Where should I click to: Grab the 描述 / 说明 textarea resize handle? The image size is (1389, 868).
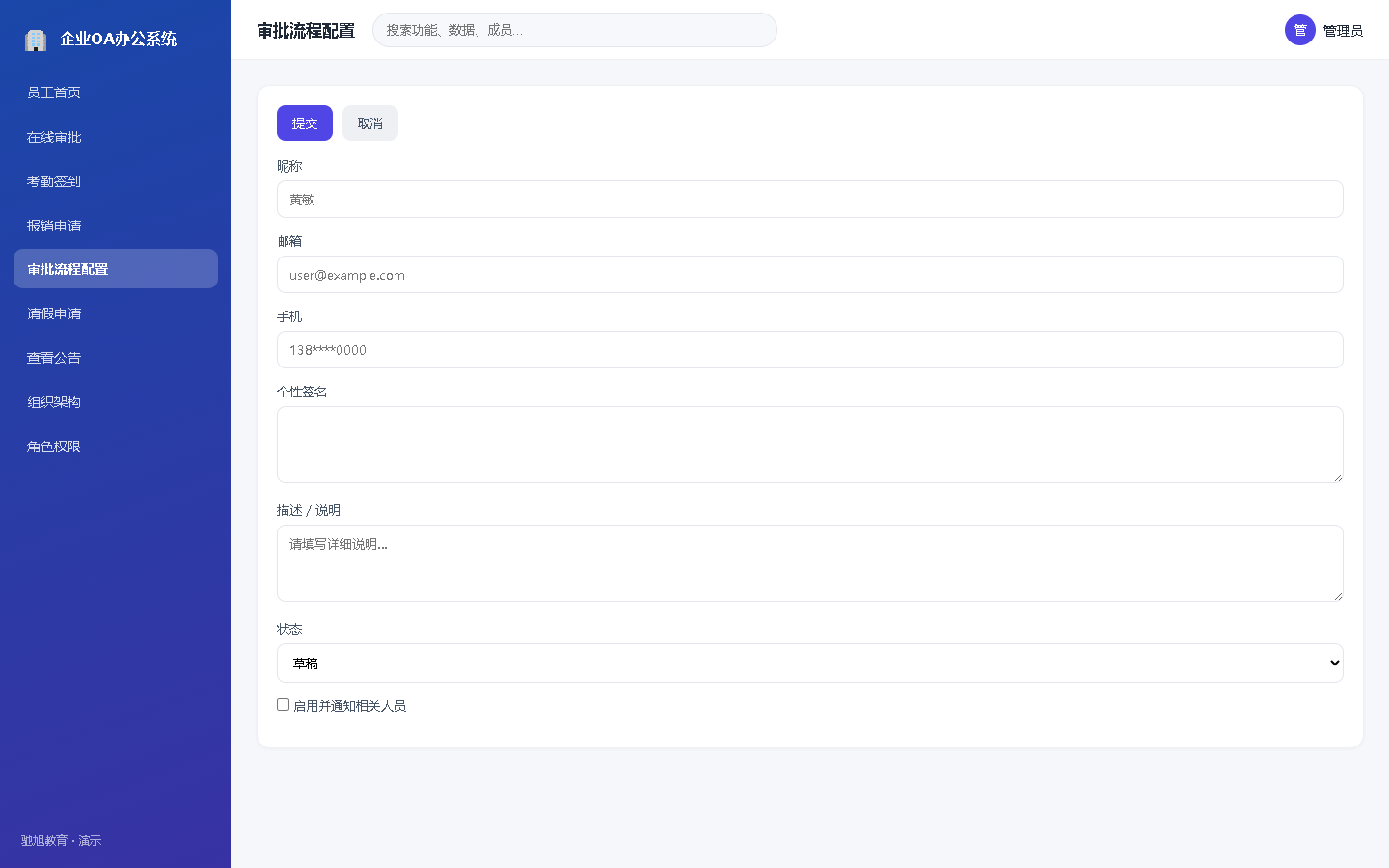[x=1338, y=596]
